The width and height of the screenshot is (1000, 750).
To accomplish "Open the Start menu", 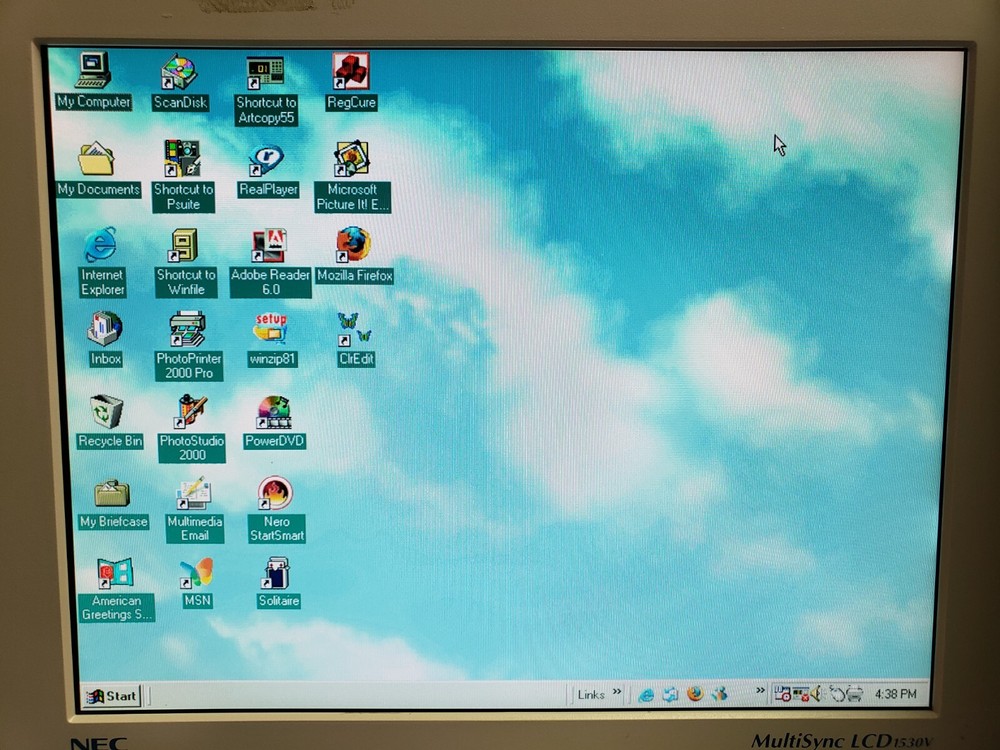I will 112,696.
